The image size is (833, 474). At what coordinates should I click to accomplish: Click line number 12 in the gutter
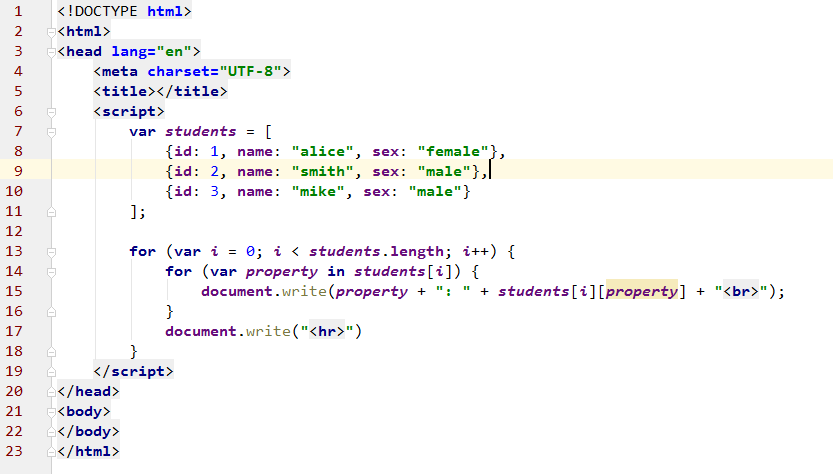14,231
